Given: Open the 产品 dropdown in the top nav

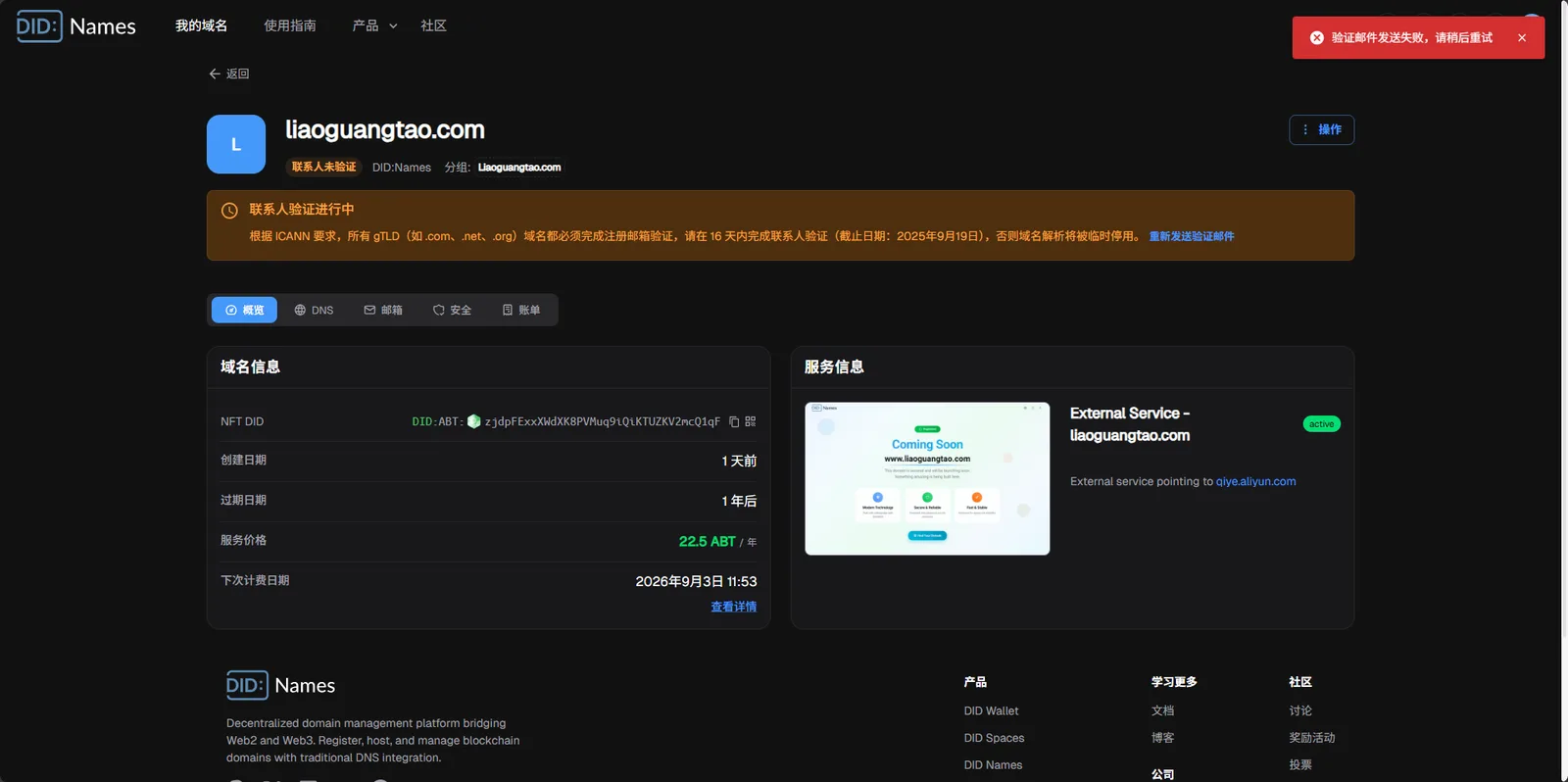Looking at the screenshot, I should [x=374, y=25].
